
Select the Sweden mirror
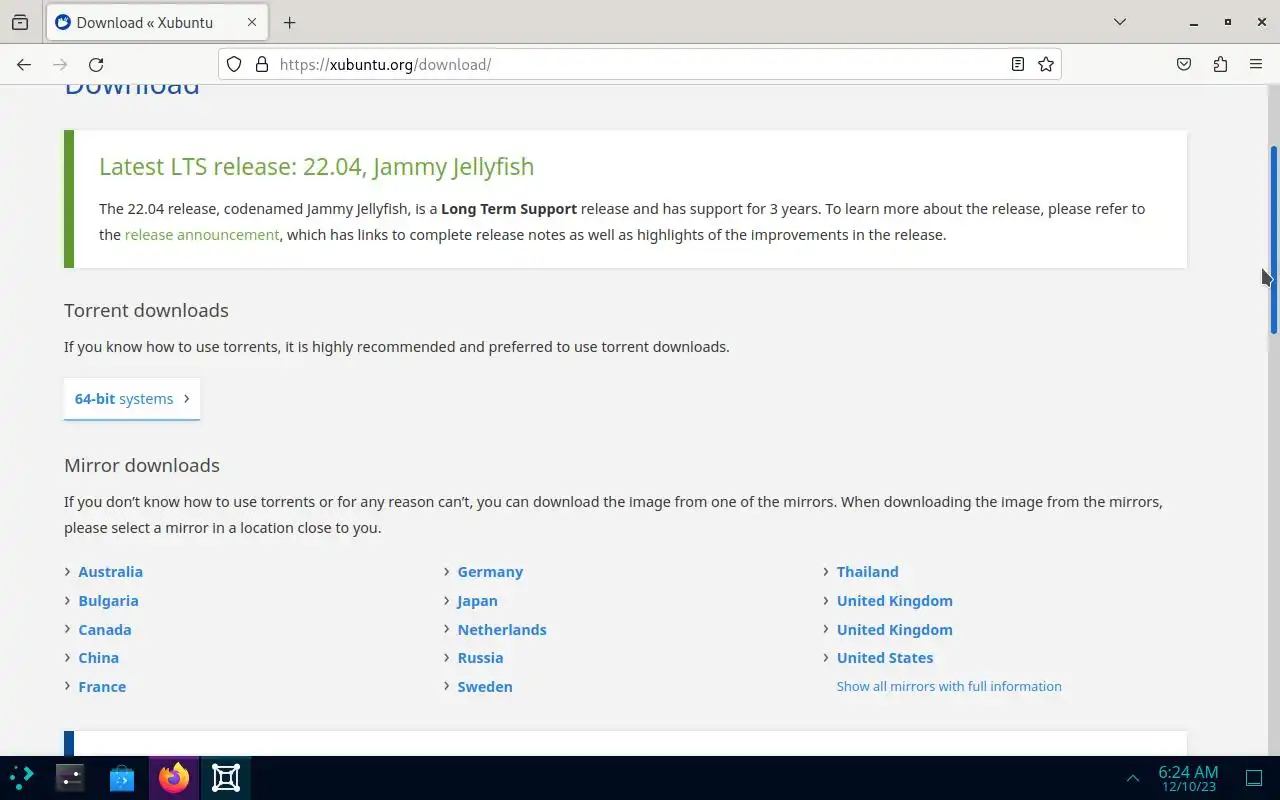[x=485, y=687]
